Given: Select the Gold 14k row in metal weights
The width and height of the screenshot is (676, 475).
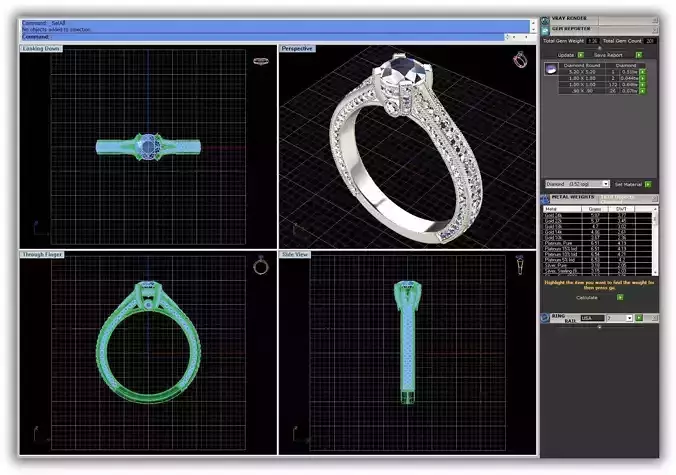Looking at the screenshot, I should 597,232.
